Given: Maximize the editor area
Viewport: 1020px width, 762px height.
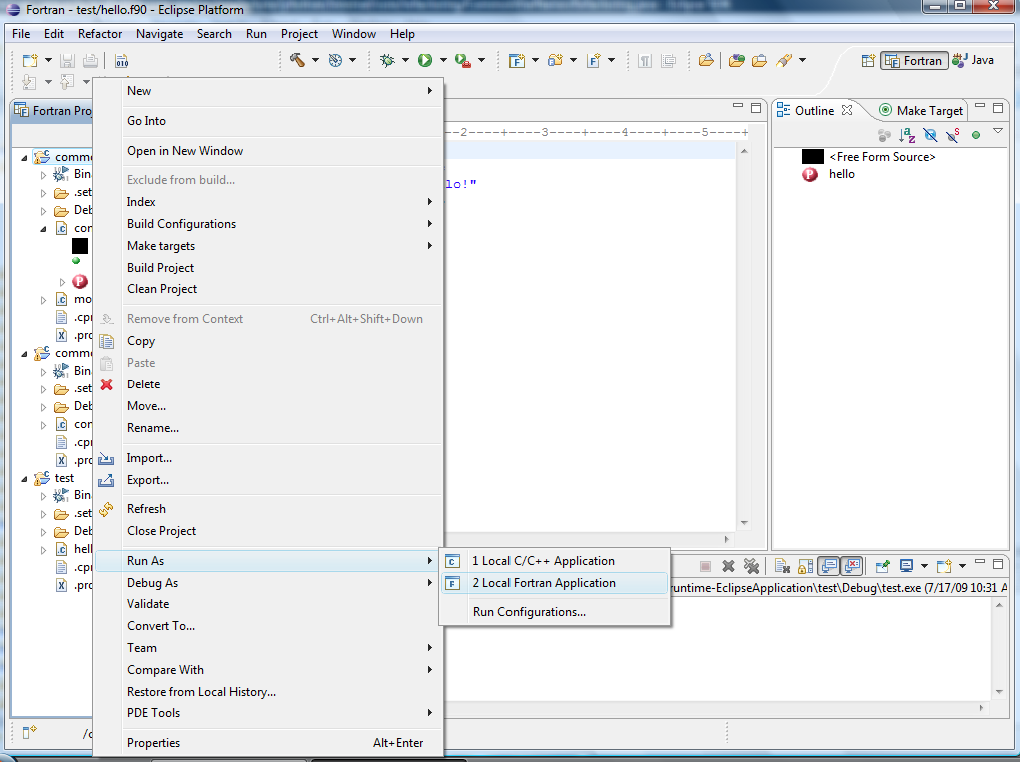Looking at the screenshot, I should click(756, 108).
